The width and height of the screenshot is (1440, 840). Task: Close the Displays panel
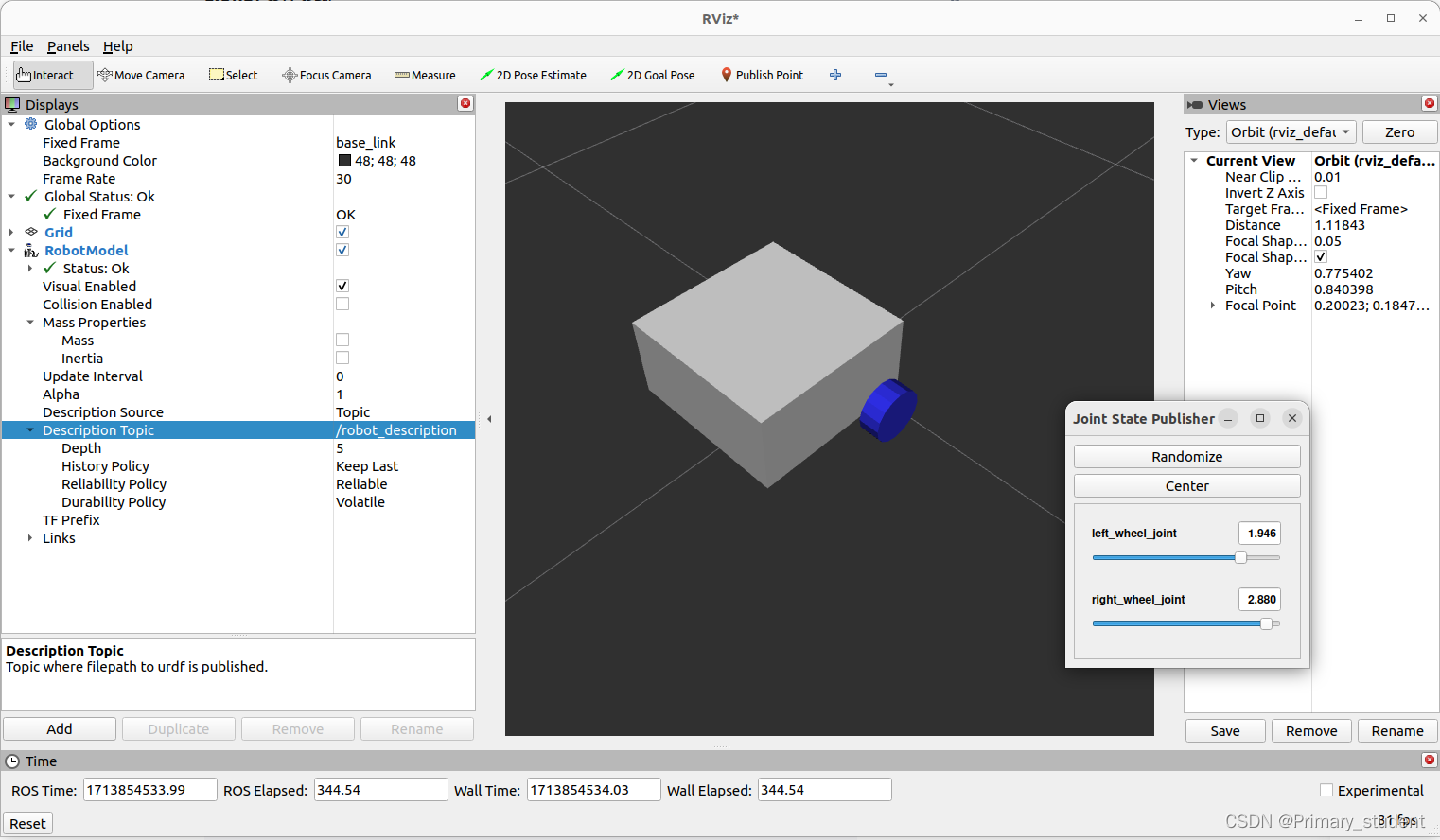click(x=465, y=104)
